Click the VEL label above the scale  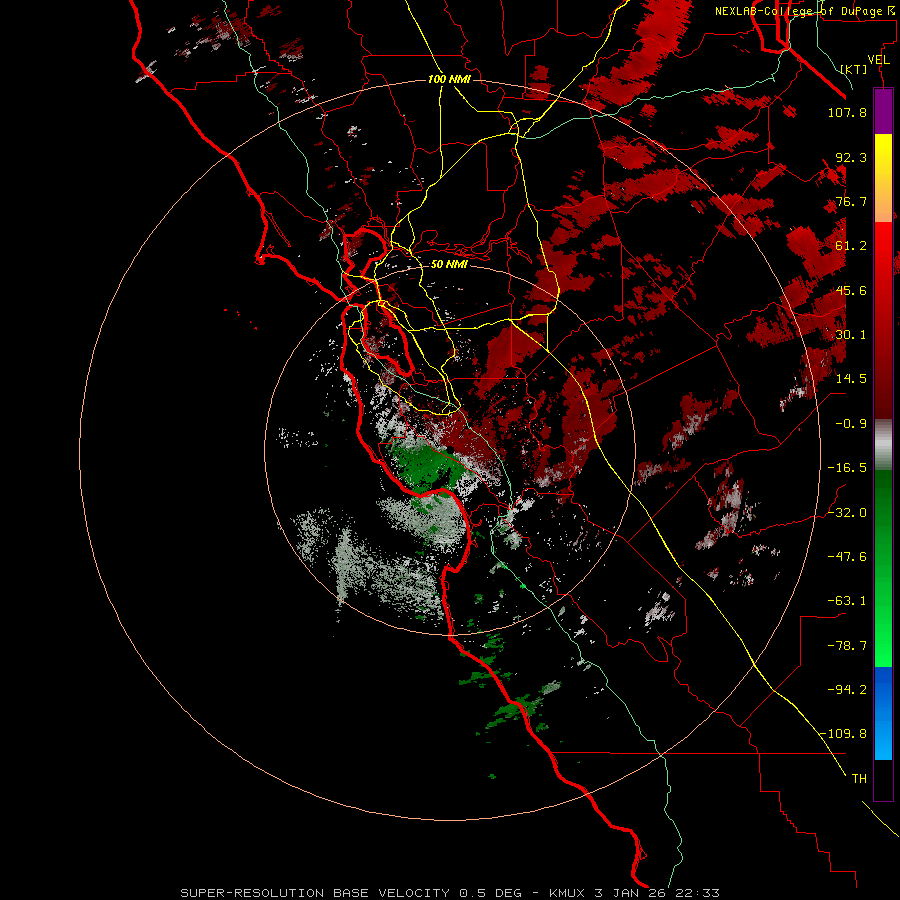tap(878, 60)
